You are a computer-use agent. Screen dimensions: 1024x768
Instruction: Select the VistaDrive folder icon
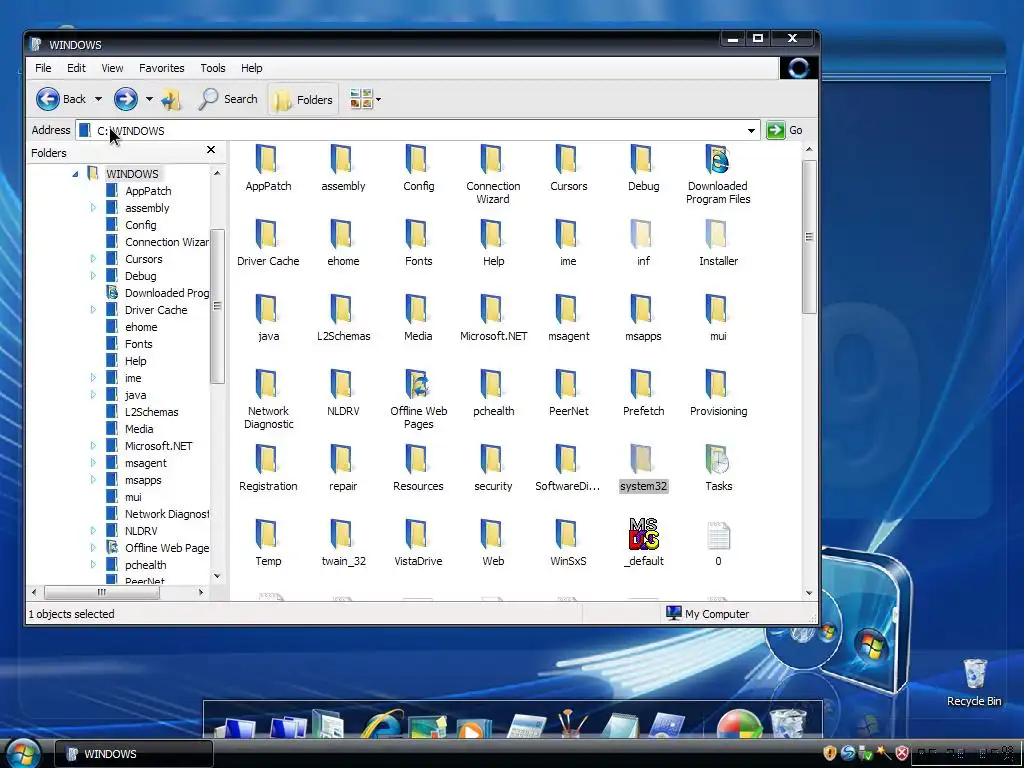417,536
